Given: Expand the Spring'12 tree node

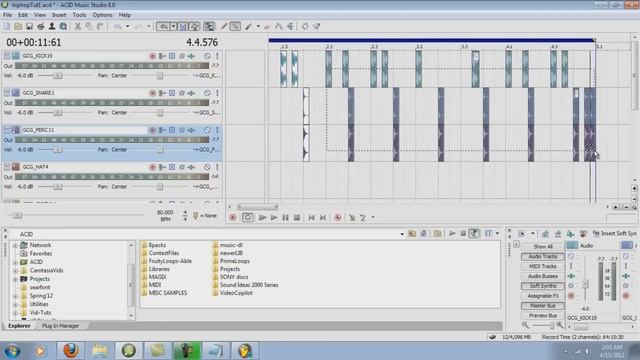Looking at the screenshot, I should (15, 296).
